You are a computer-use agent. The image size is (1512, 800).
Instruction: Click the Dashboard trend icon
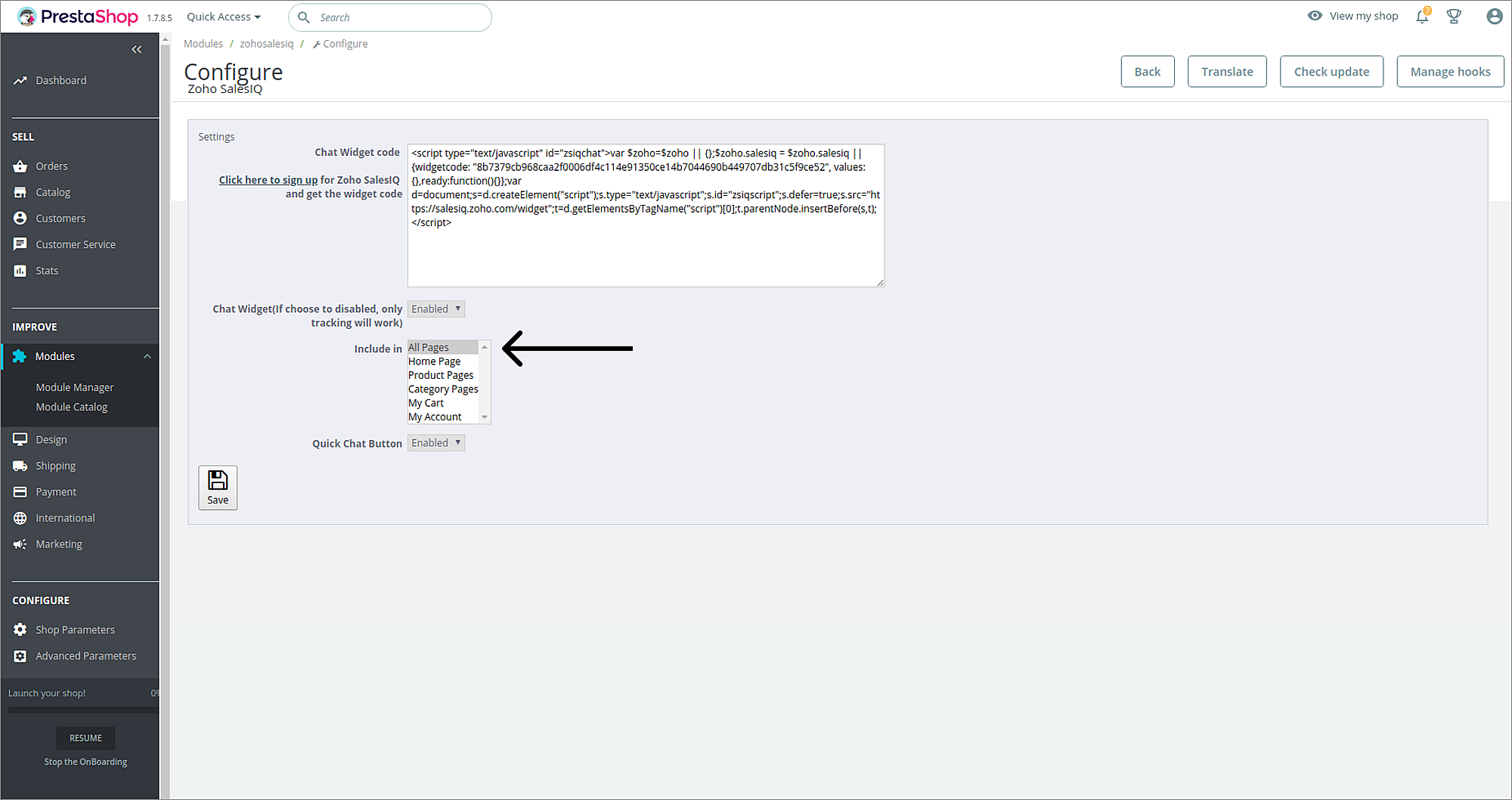click(x=20, y=80)
